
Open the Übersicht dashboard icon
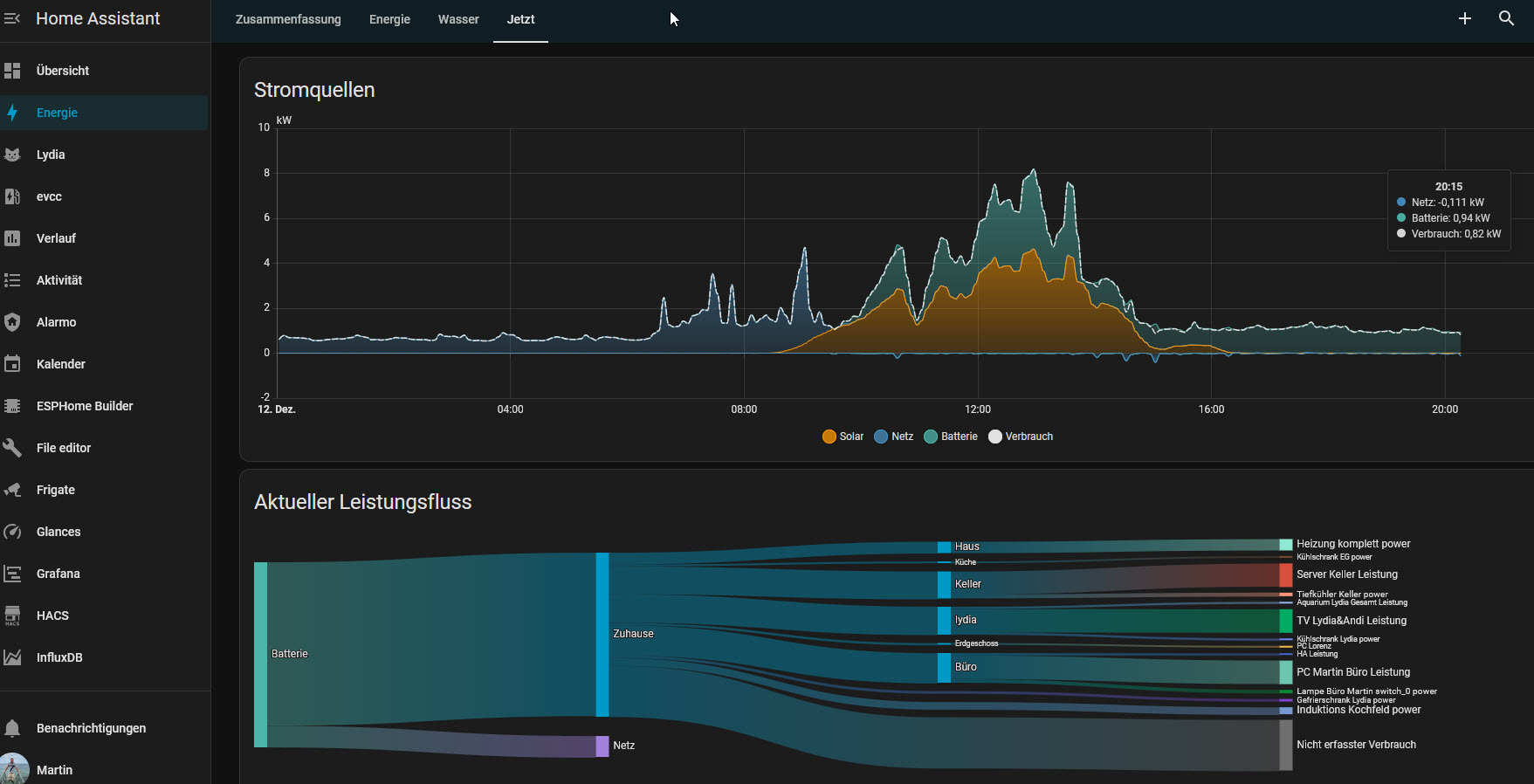12,71
